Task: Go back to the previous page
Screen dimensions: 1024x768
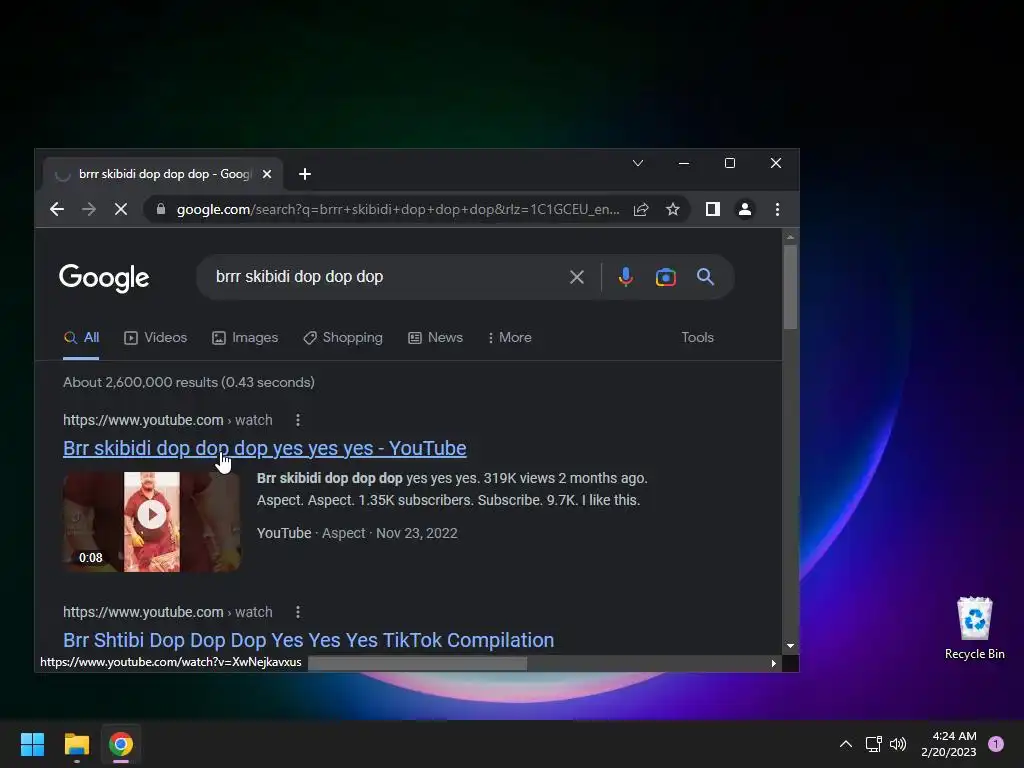Action: (57, 209)
